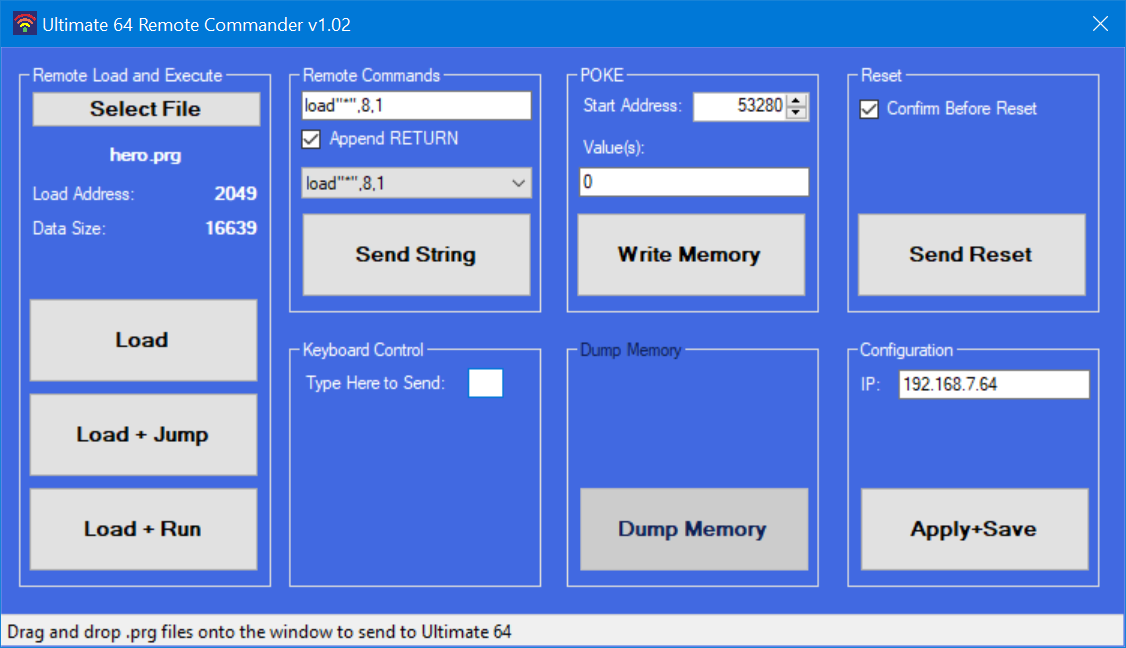
Task: Click the Load + Run button
Action: 144,529
